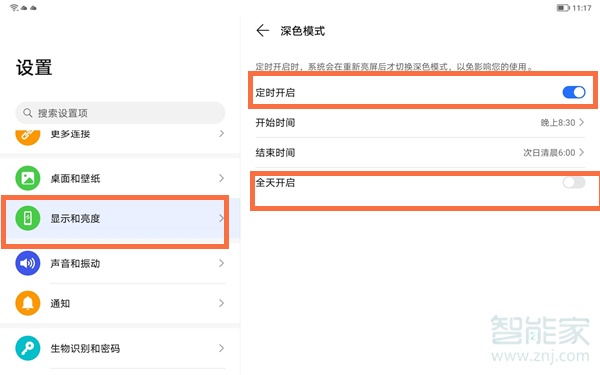Screen dimensions: 600x375
Task: Click the green 显示和亮度 phone icon
Action: pos(28,218)
